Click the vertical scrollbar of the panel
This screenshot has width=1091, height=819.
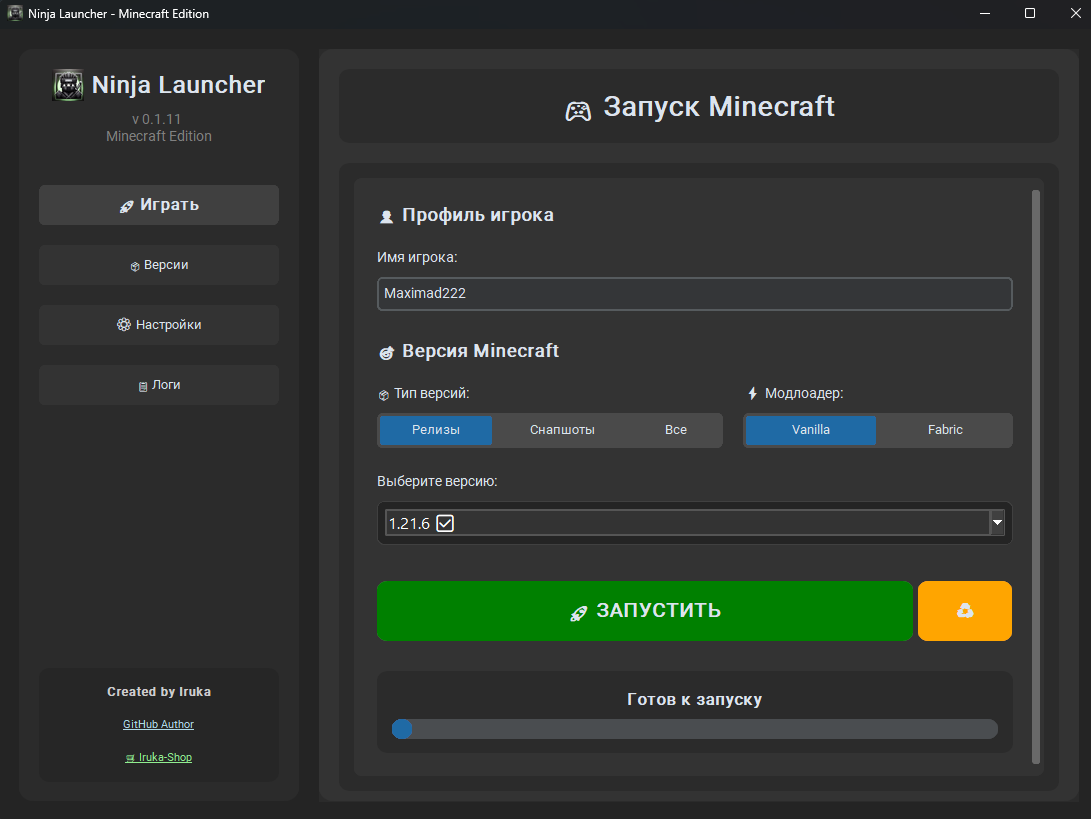click(x=1035, y=477)
